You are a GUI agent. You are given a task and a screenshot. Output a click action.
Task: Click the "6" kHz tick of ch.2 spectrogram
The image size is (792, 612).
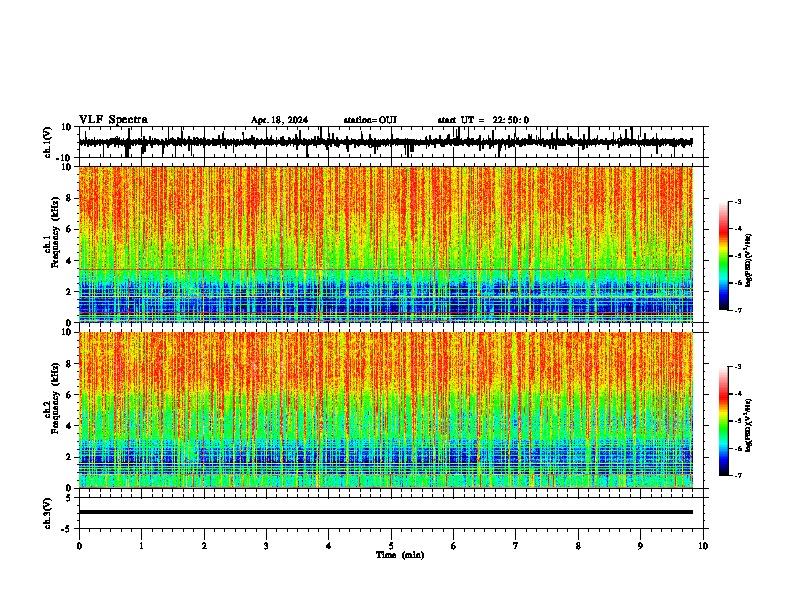(x=69, y=395)
